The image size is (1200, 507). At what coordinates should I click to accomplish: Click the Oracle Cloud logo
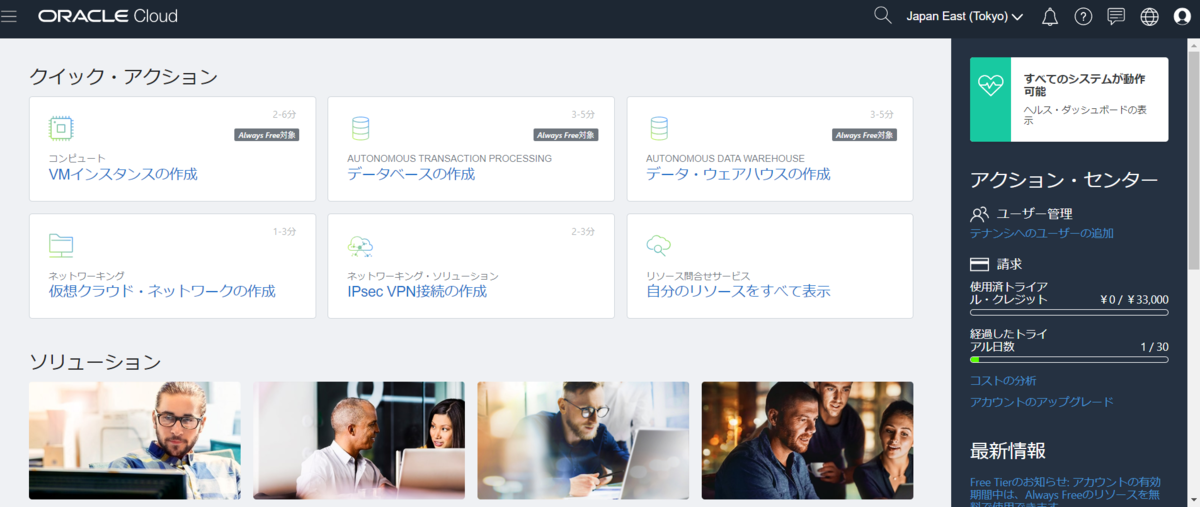coord(108,16)
